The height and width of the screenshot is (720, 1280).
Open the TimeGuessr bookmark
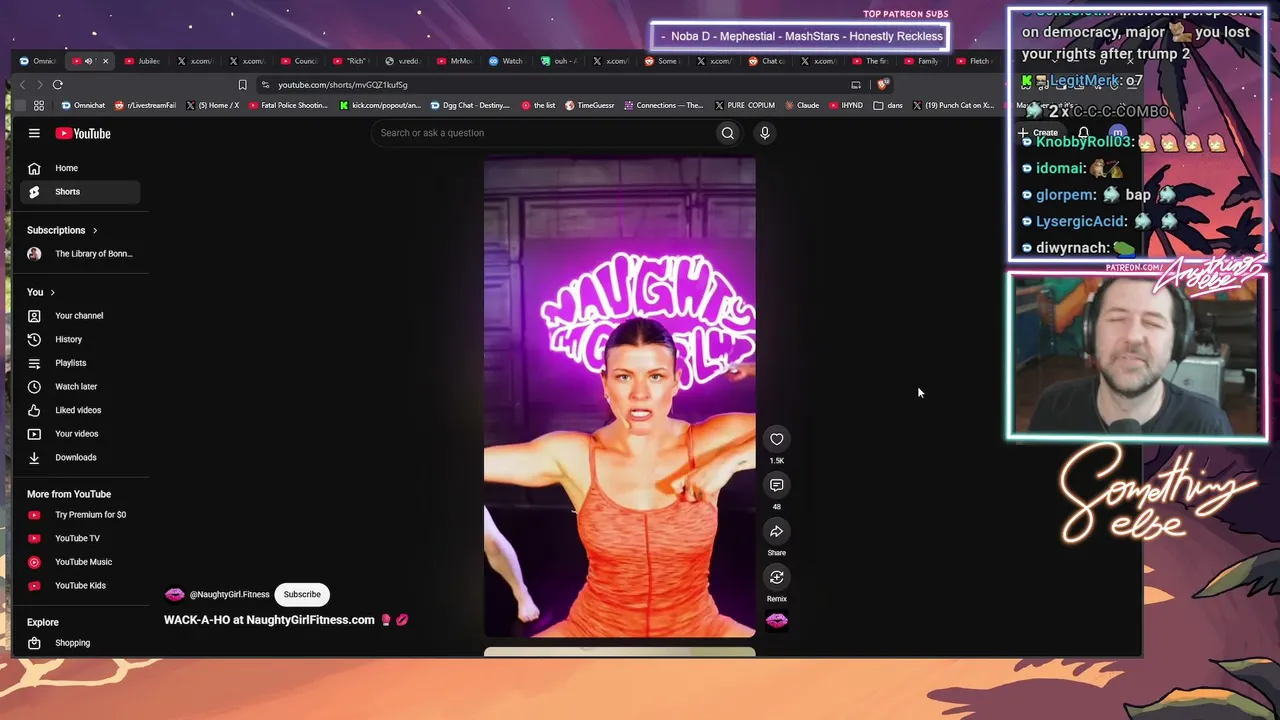tap(590, 105)
